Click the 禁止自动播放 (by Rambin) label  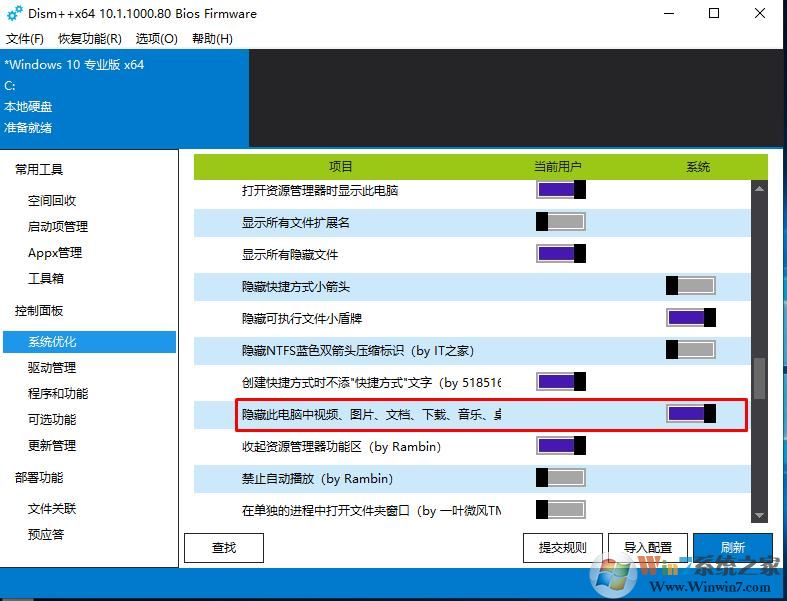317,478
